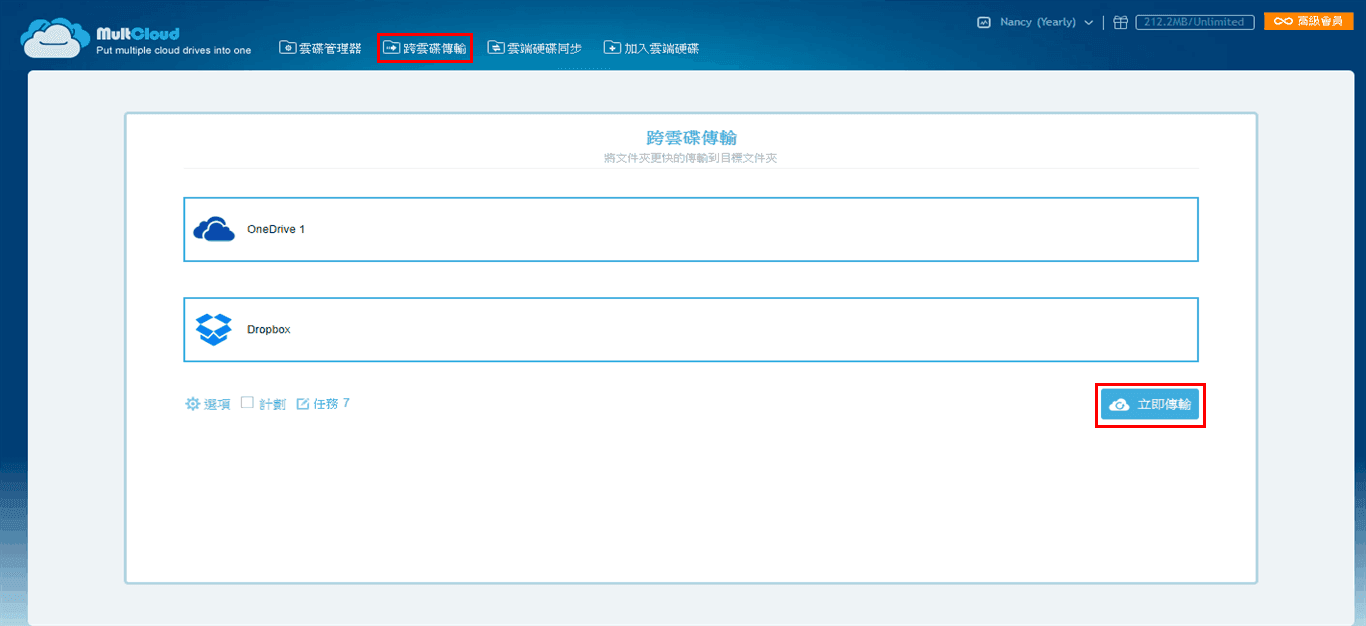This screenshot has width=1366, height=626.
Task: Click the MultCloud cloud logo
Action: [x=55, y=39]
